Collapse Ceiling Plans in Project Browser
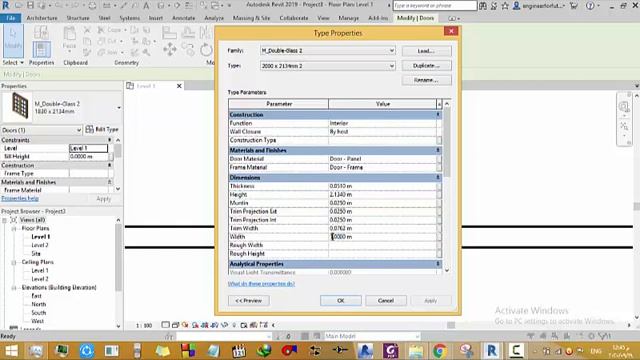The image size is (640, 360). (13, 262)
